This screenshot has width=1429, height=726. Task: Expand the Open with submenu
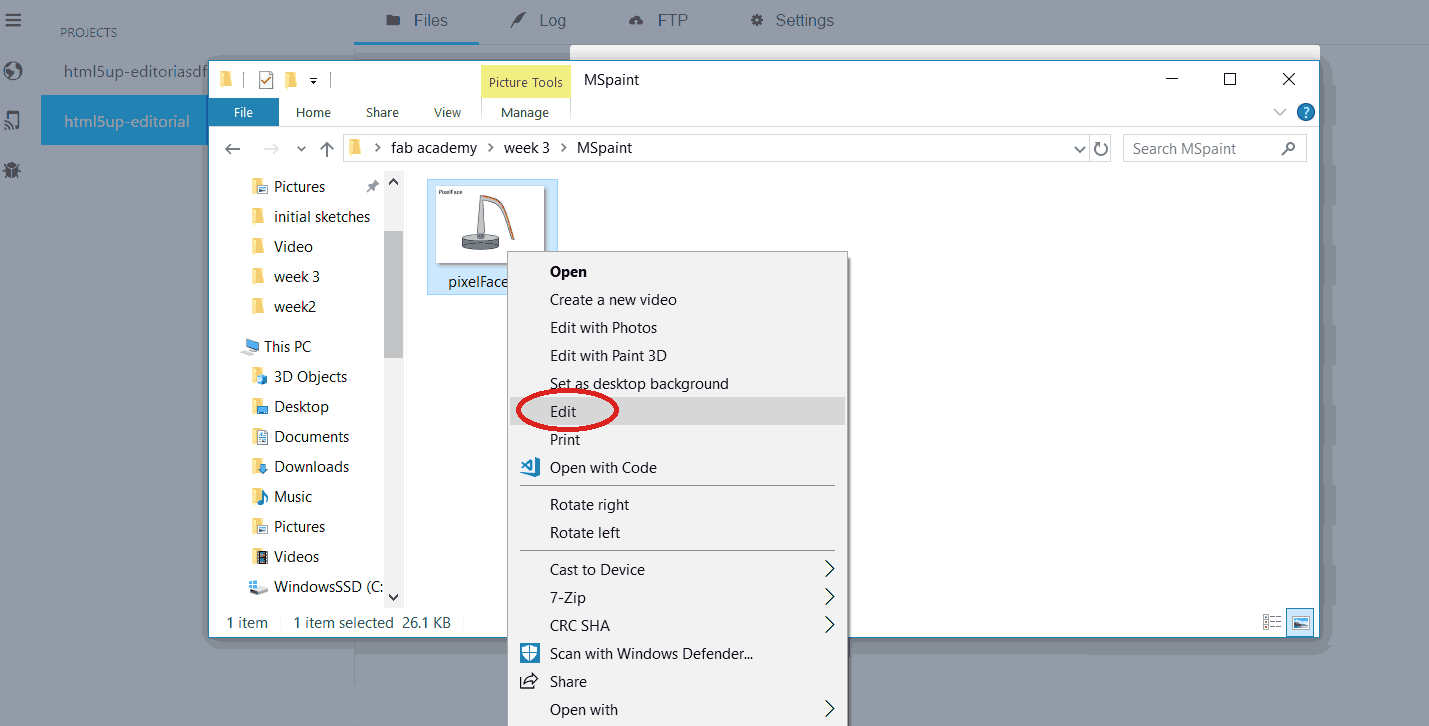pos(829,710)
